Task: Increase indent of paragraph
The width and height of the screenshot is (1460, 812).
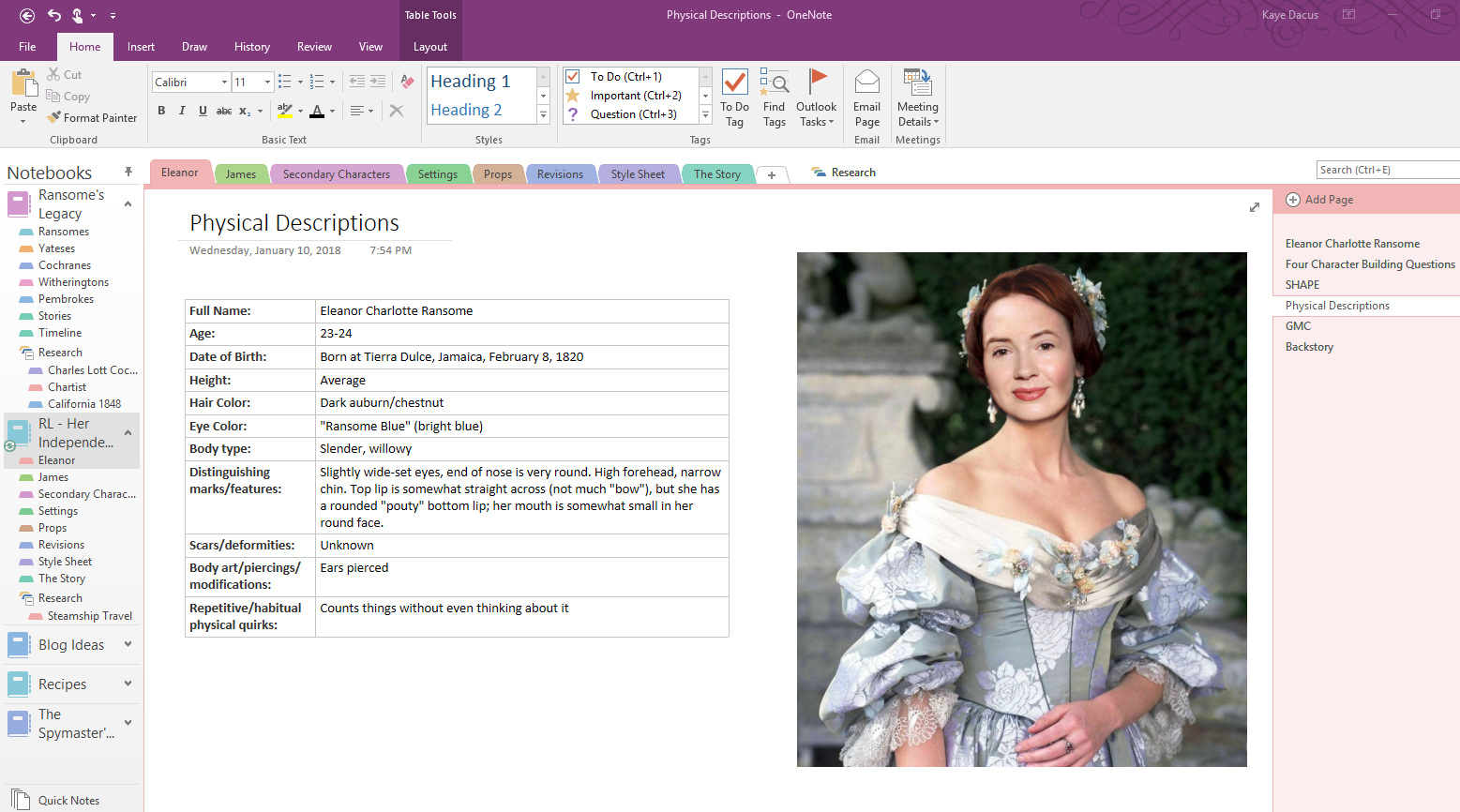Action: click(x=378, y=82)
